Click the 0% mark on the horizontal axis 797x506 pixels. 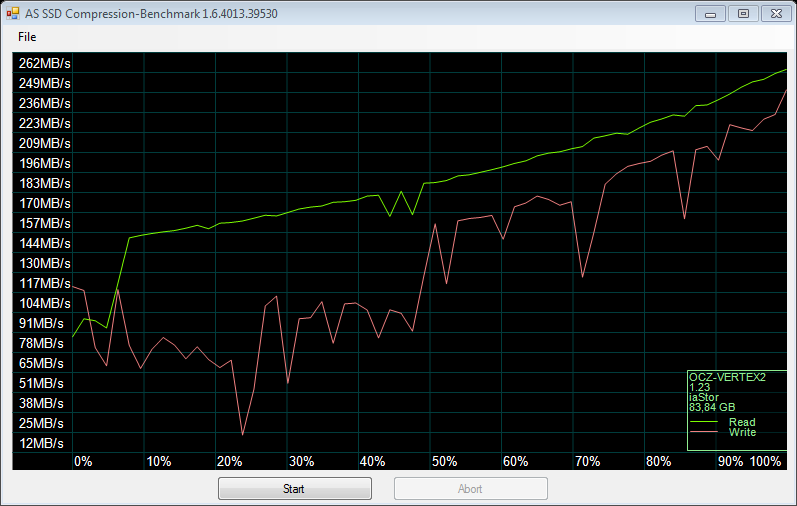[x=83, y=461]
